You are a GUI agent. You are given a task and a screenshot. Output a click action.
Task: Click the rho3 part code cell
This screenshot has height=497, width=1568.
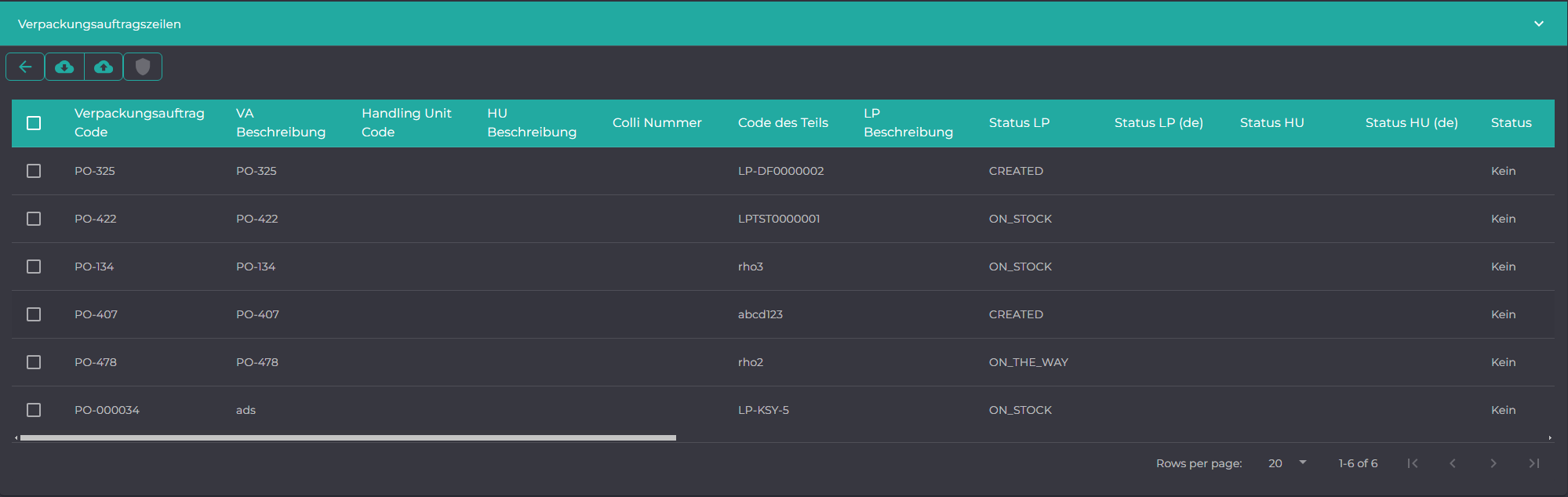click(x=751, y=267)
